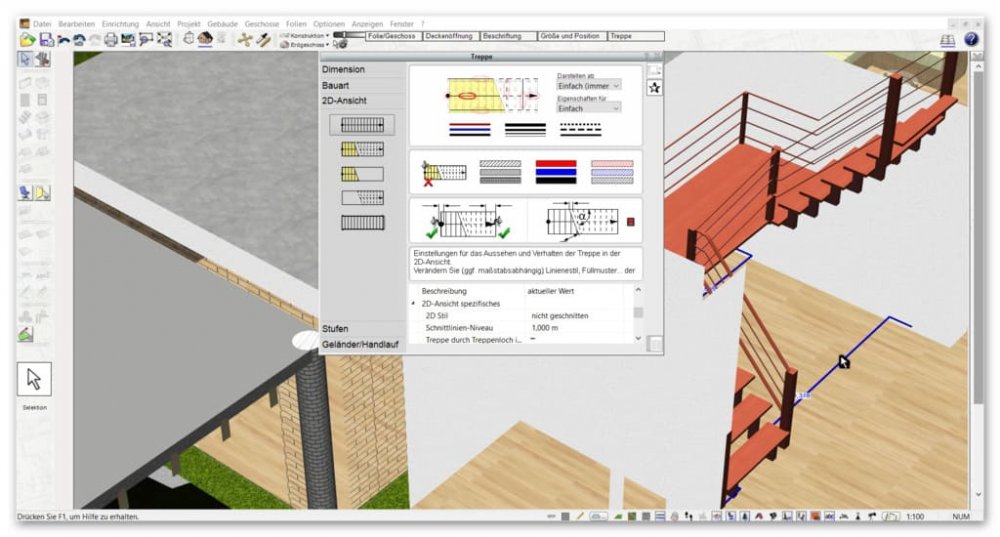Screen dimensions: 1000x537
Task: Click the star favorites icon in Treppe dialog
Action: 654,88
